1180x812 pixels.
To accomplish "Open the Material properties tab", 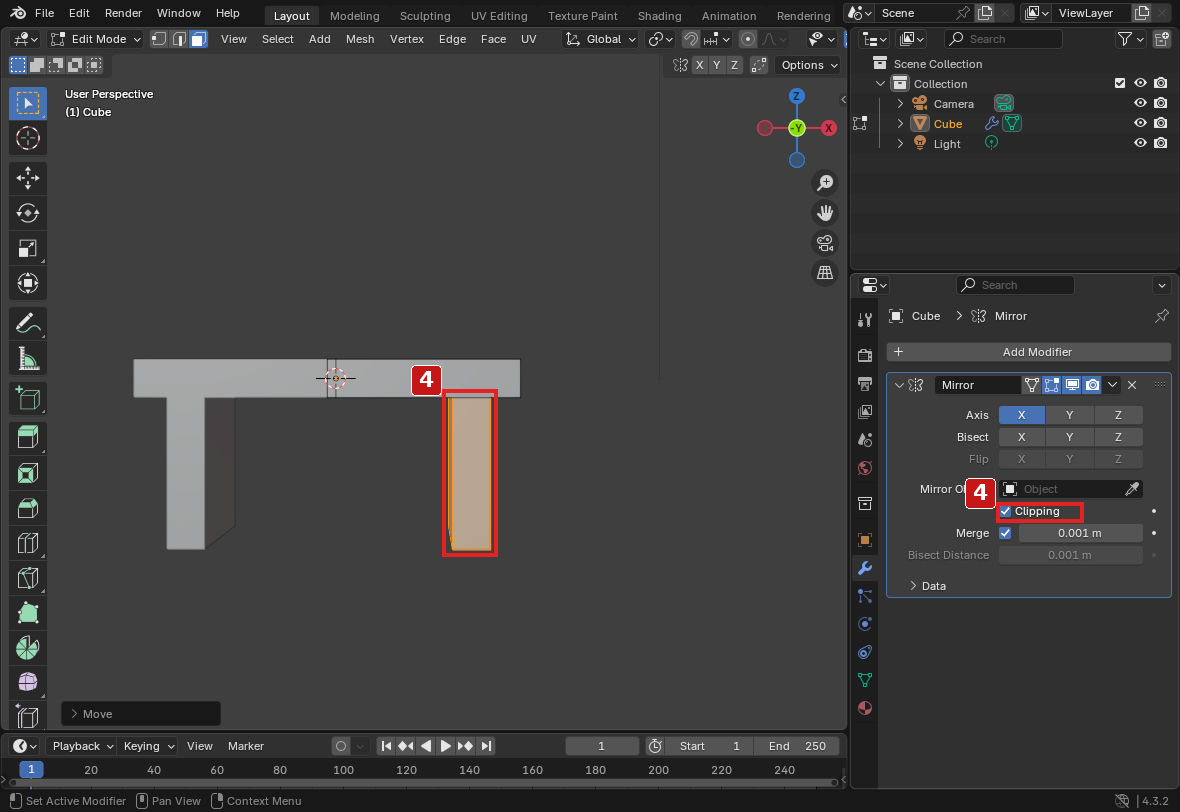I will point(865,708).
